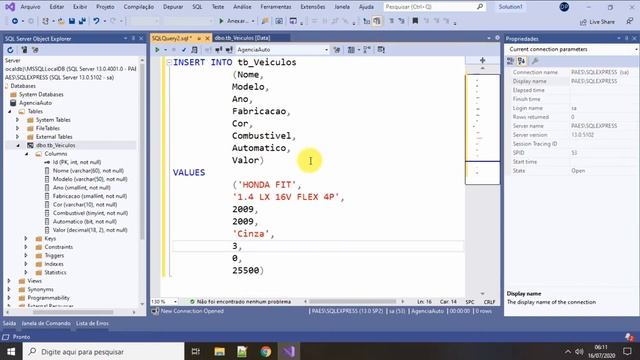Collapse the Tables tree node

(x=10, y=111)
